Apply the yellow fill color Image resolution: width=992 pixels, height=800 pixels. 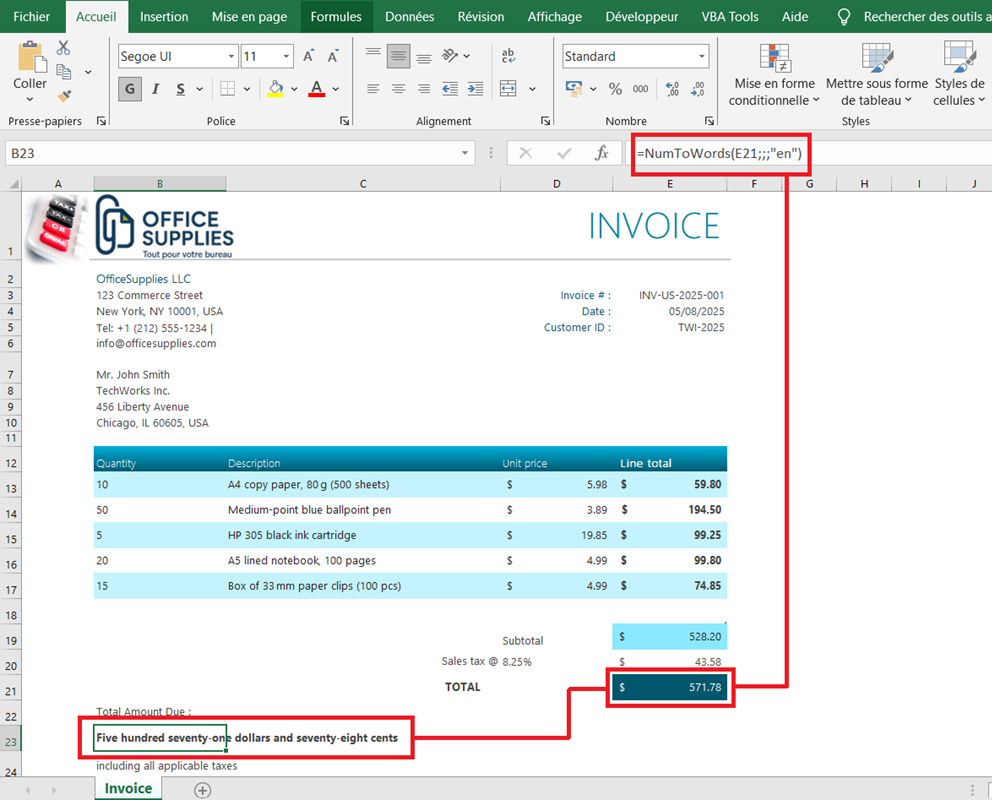[276, 89]
